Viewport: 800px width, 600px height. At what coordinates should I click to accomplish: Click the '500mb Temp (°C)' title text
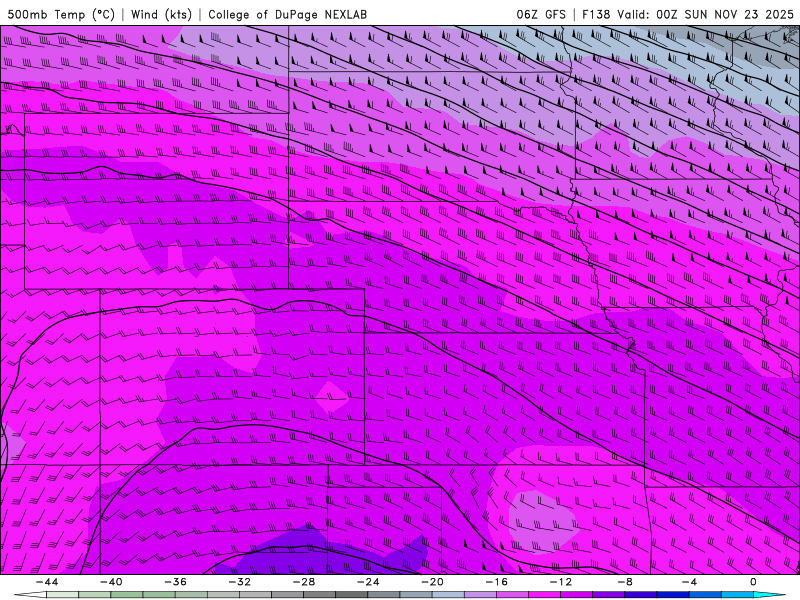[x=61, y=14]
